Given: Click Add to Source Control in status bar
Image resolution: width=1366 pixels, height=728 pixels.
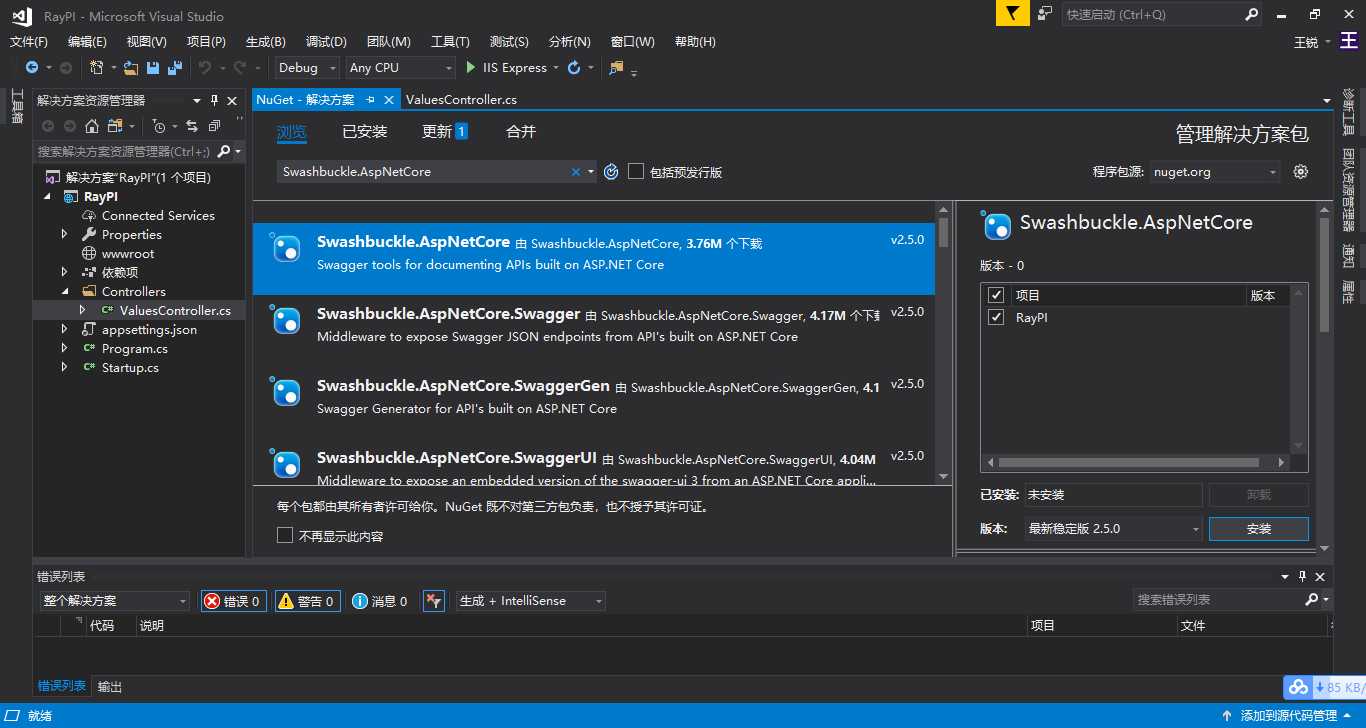Looking at the screenshot, I should (1288, 716).
